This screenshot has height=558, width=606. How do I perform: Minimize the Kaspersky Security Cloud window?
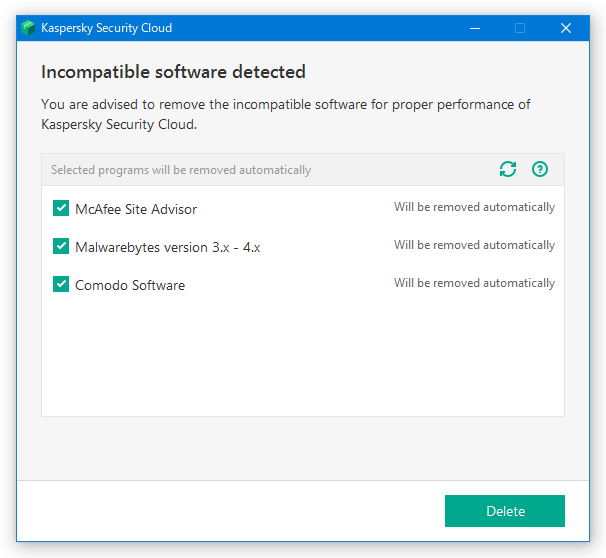pyautogui.click(x=475, y=28)
